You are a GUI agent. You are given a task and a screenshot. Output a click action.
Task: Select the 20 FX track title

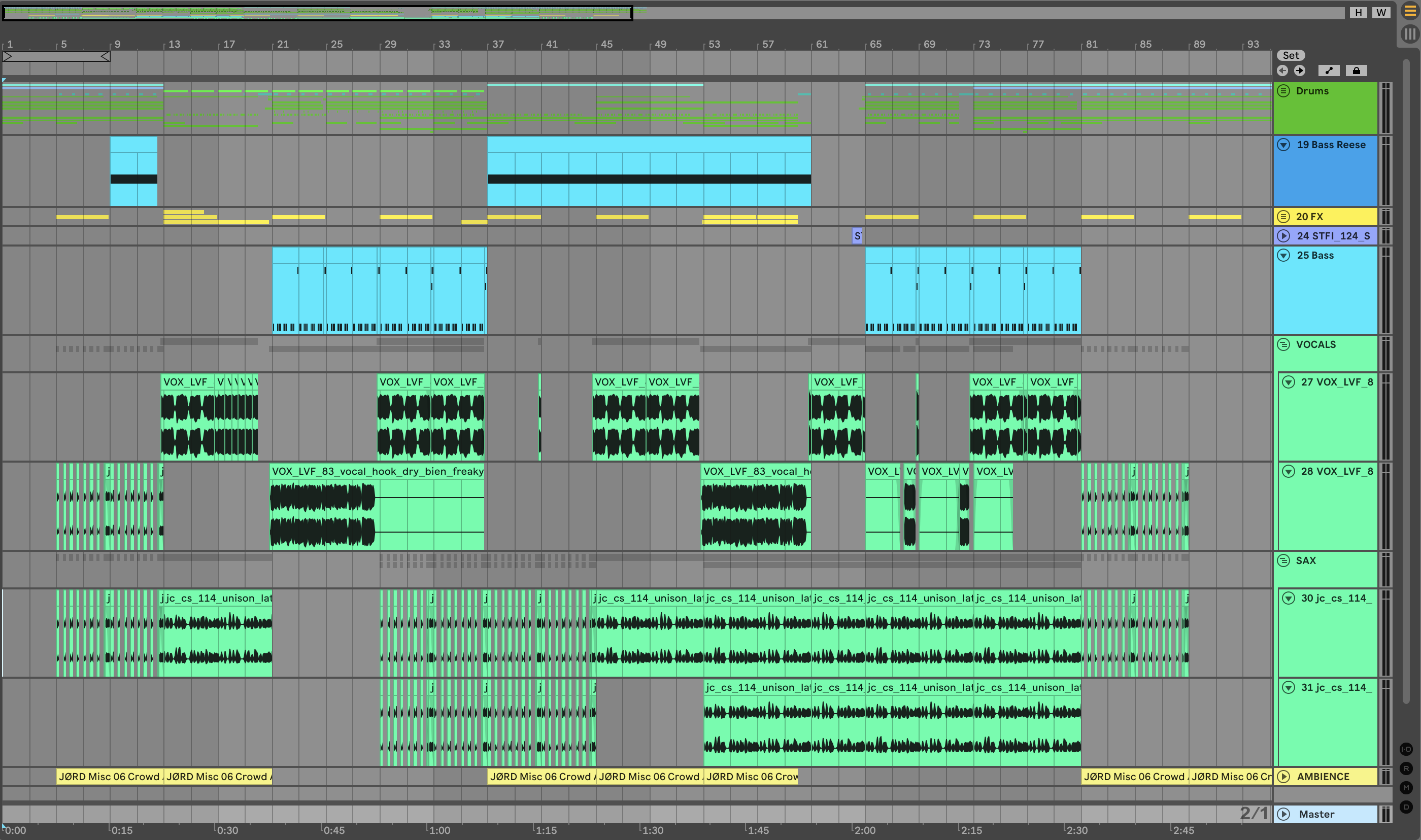click(1309, 216)
